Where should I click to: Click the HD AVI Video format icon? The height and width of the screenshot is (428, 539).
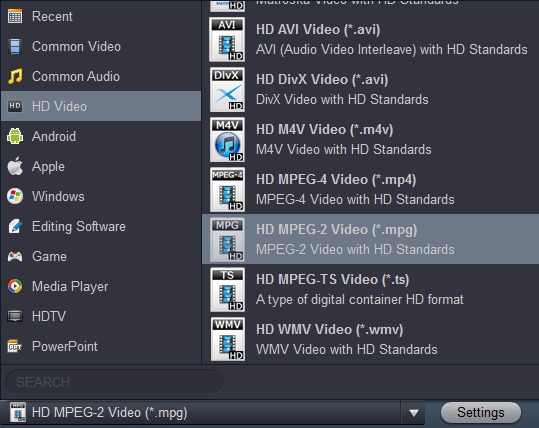[227, 40]
